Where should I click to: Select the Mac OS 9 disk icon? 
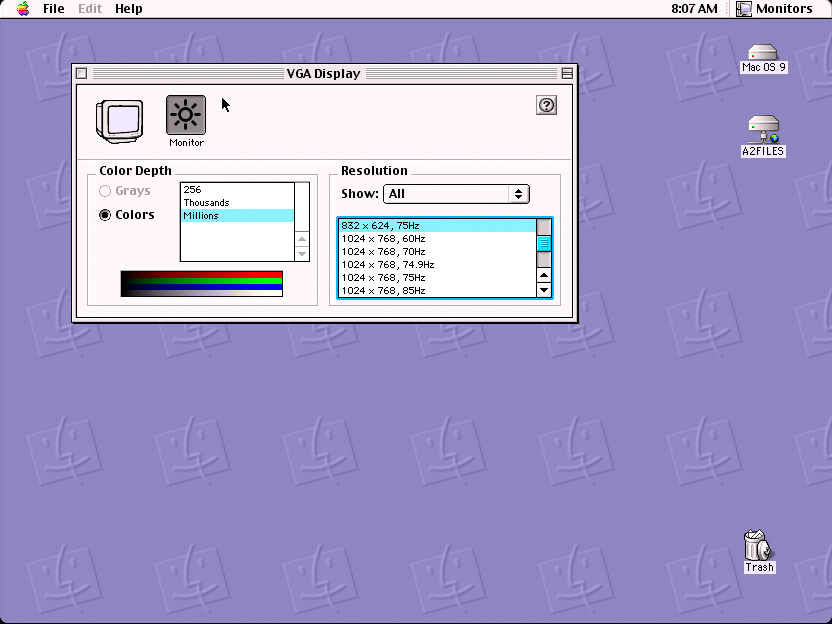(x=763, y=58)
